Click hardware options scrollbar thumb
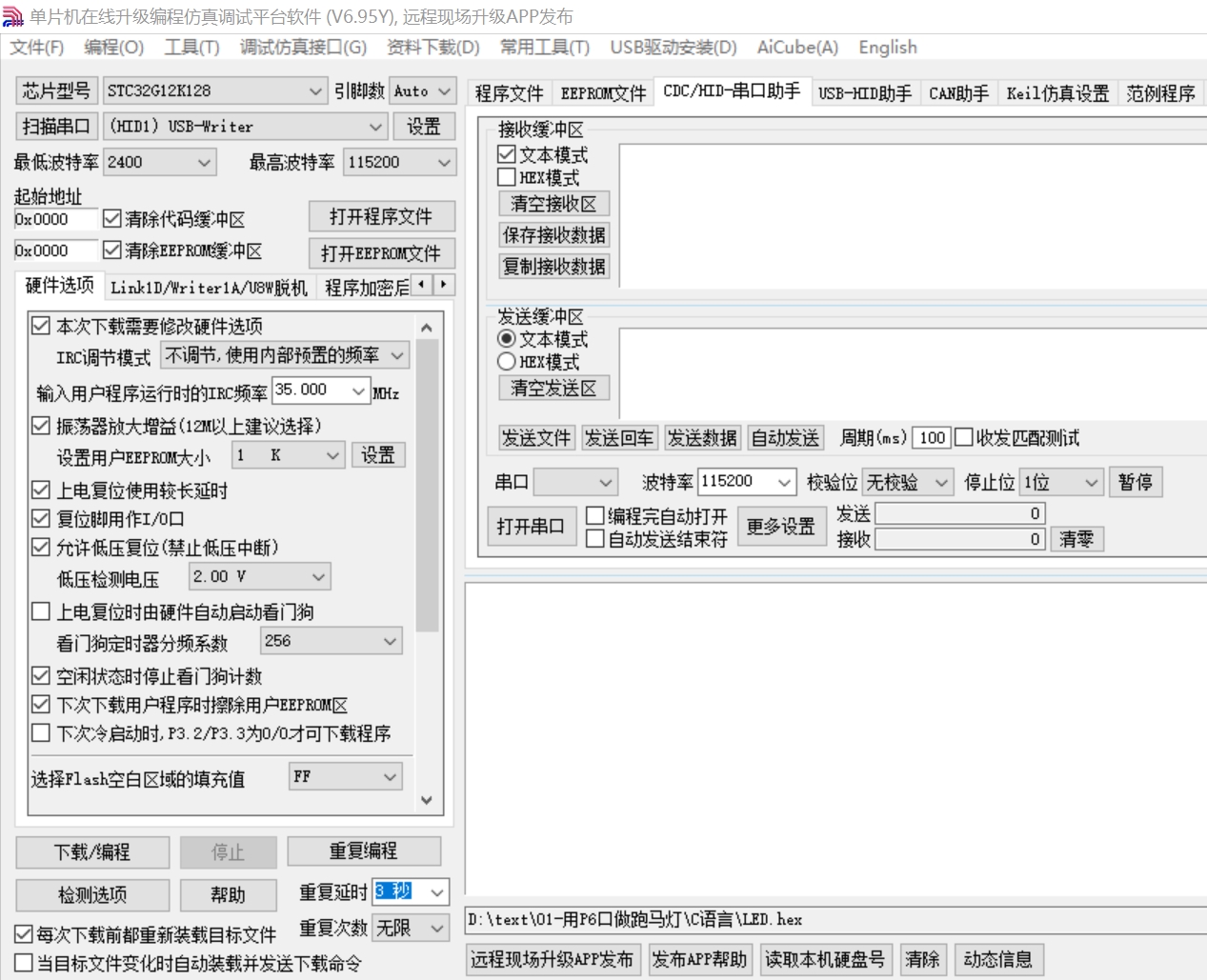Image resolution: width=1207 pixels, height=980 pixels. 427,486
